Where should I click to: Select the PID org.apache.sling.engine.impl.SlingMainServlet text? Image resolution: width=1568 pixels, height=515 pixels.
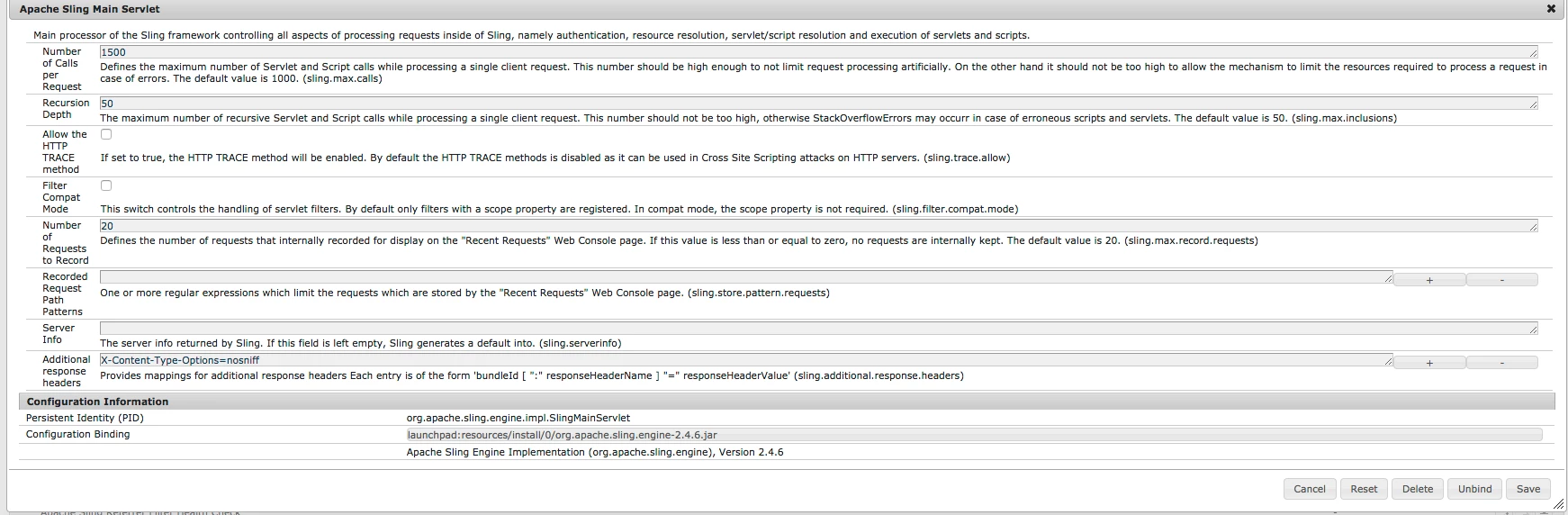(x=518, y=418)
